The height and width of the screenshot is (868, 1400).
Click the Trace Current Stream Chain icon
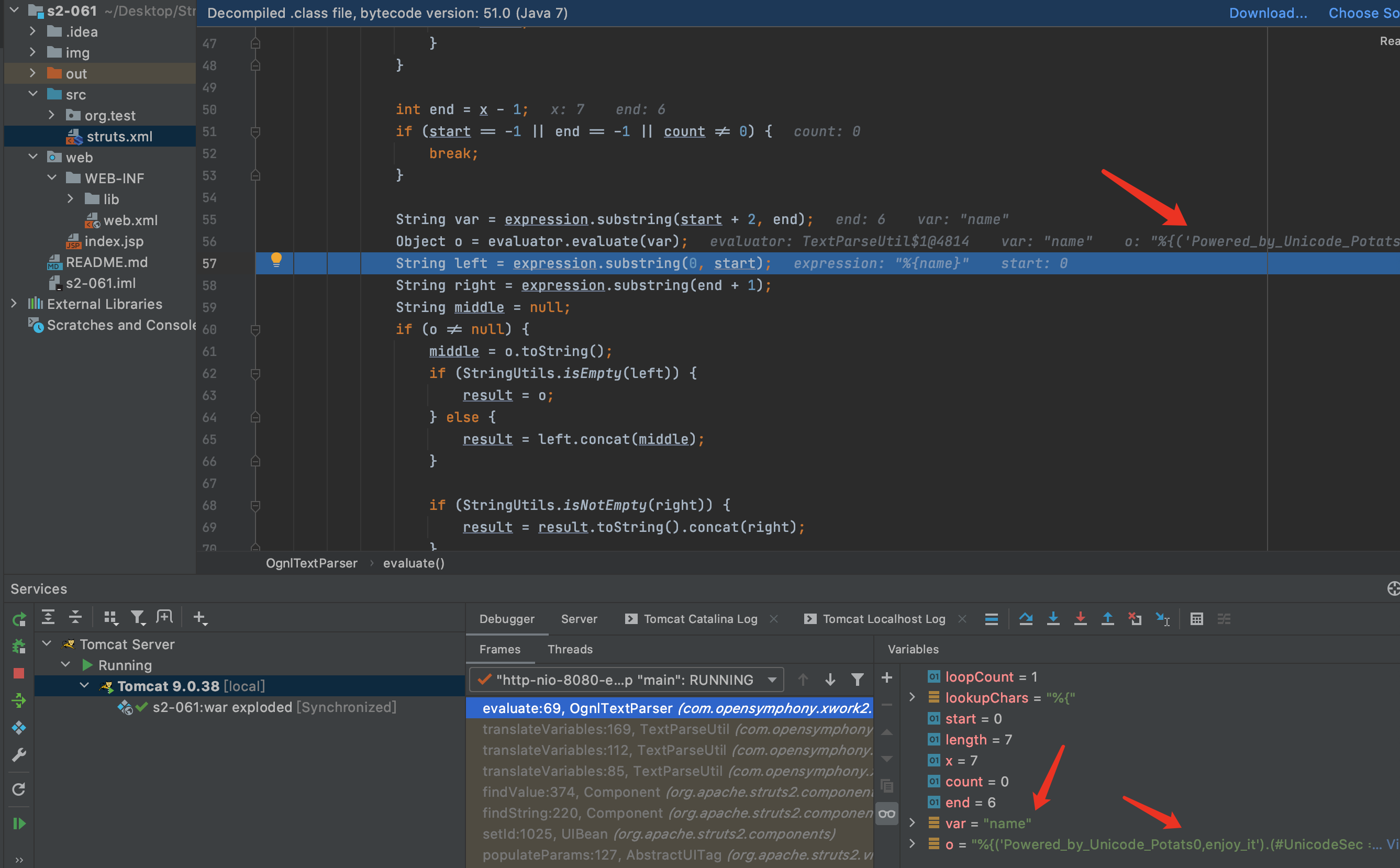point(1225,619)
